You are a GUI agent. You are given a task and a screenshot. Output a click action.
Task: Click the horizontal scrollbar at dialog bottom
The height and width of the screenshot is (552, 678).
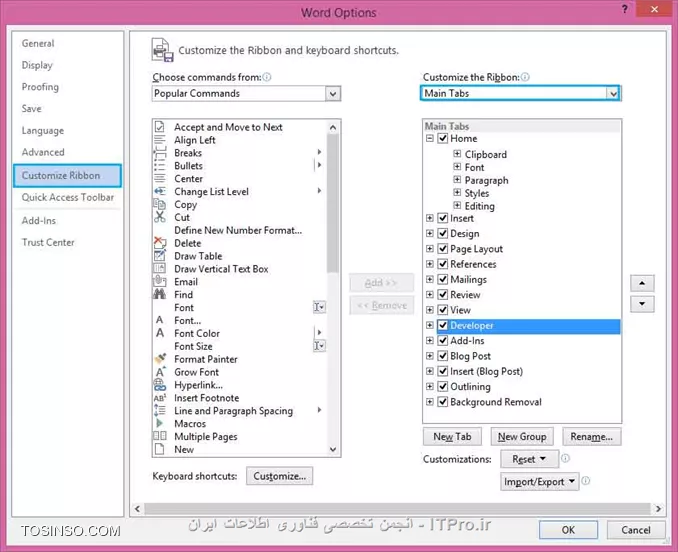[x=397, y=509]
